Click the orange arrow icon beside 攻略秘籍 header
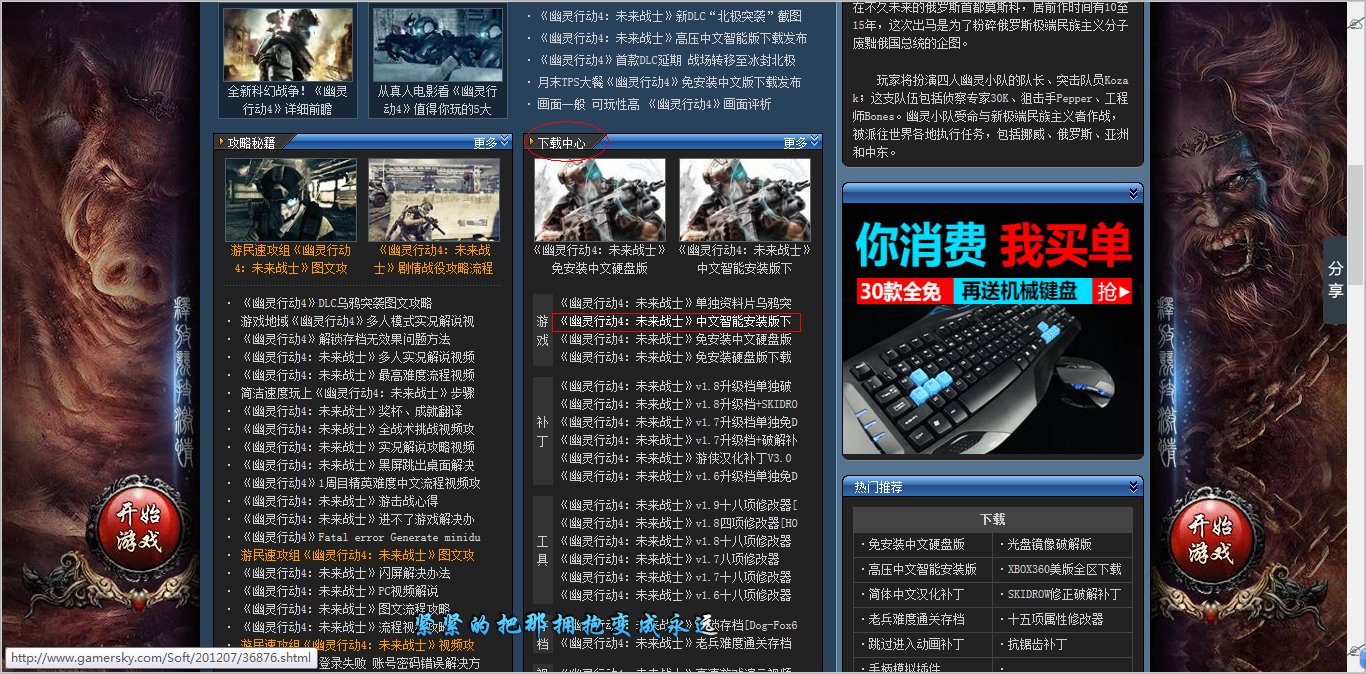This screenshot has width=1366, height=674. point(220,141)
